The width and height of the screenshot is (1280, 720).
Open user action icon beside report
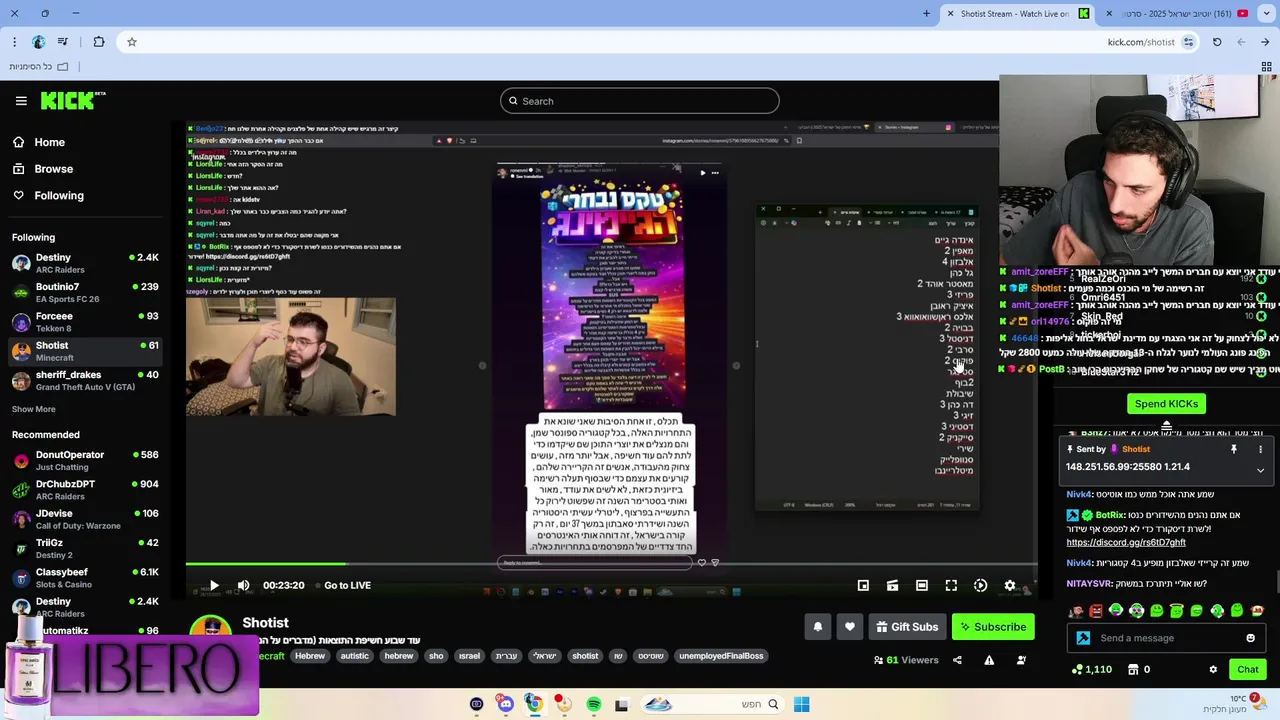[1021, 660]
